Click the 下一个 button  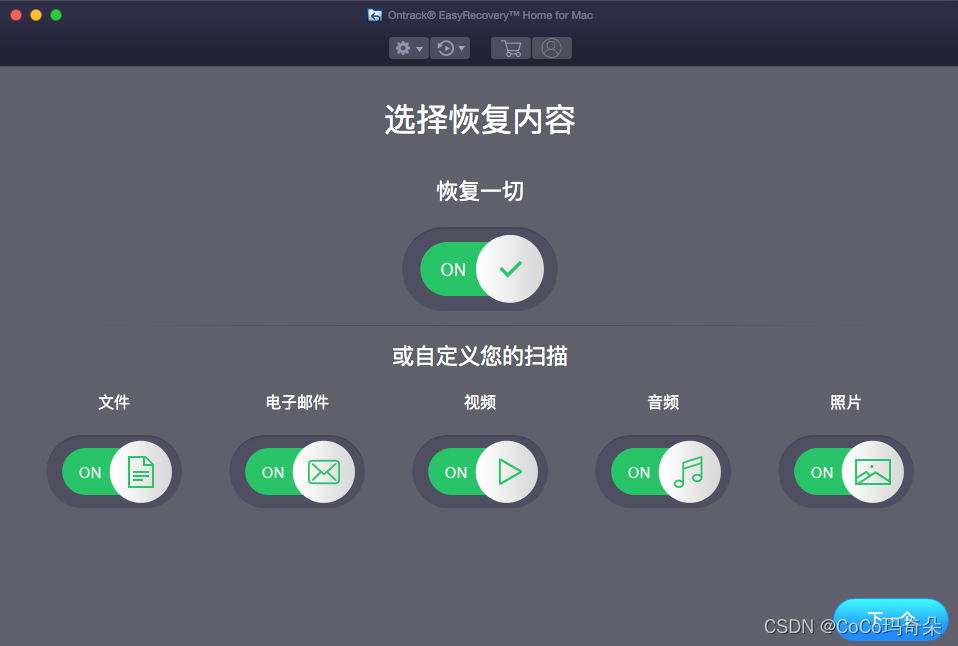click(x=890, y=620)
